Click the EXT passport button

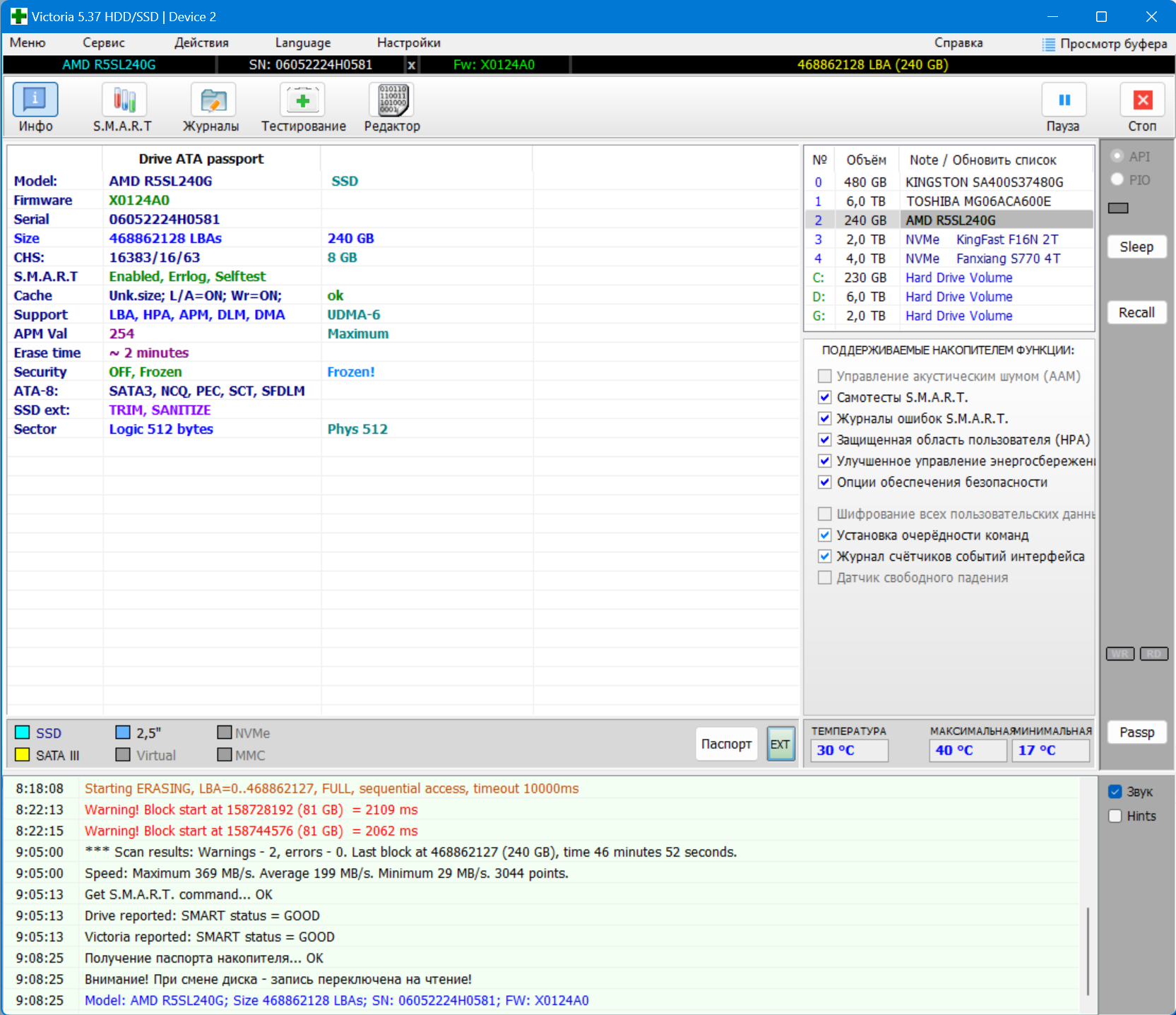[781, 744]
